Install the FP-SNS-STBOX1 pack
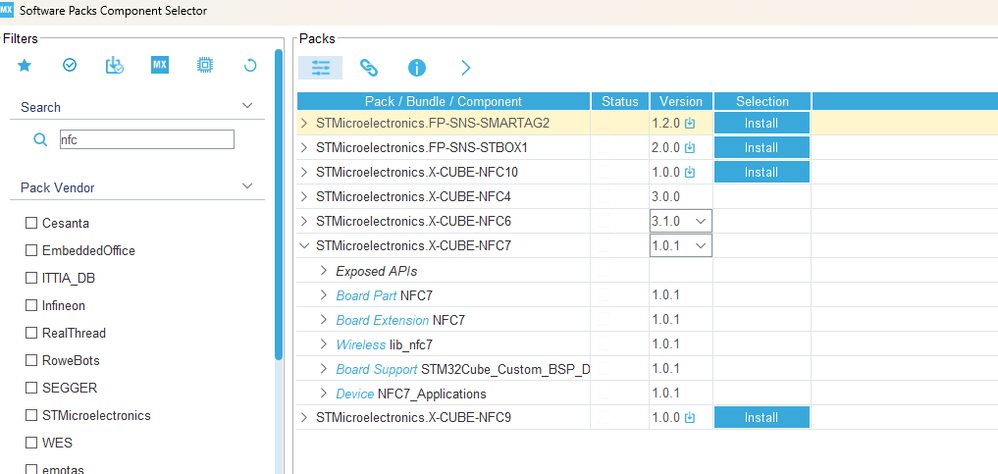Viewport: 998px width, 474px height. click(x=762, y=148)
